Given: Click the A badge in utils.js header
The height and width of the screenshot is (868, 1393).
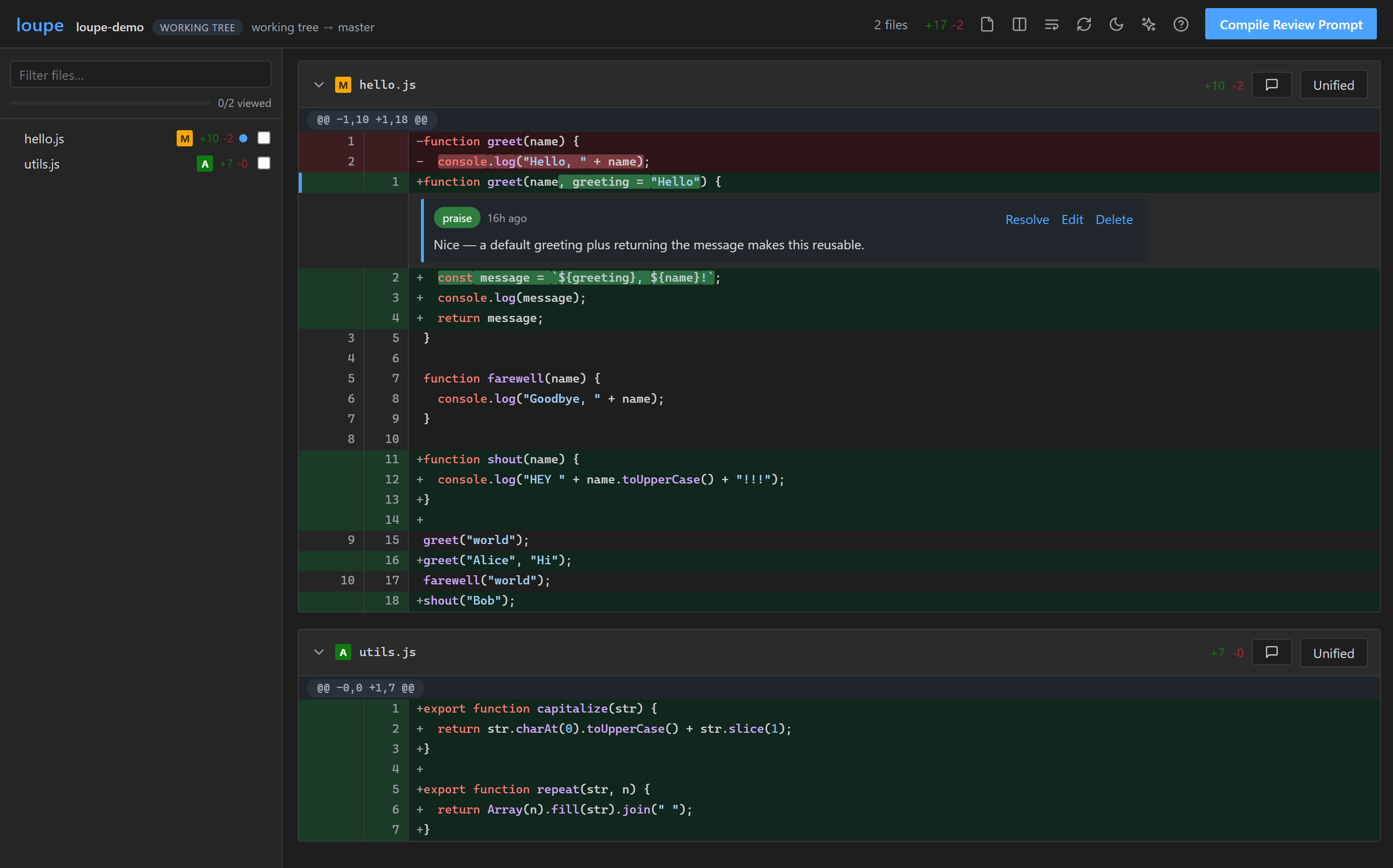Looking at the screenshot, I should pyautogui.click(x=343, y=652).
